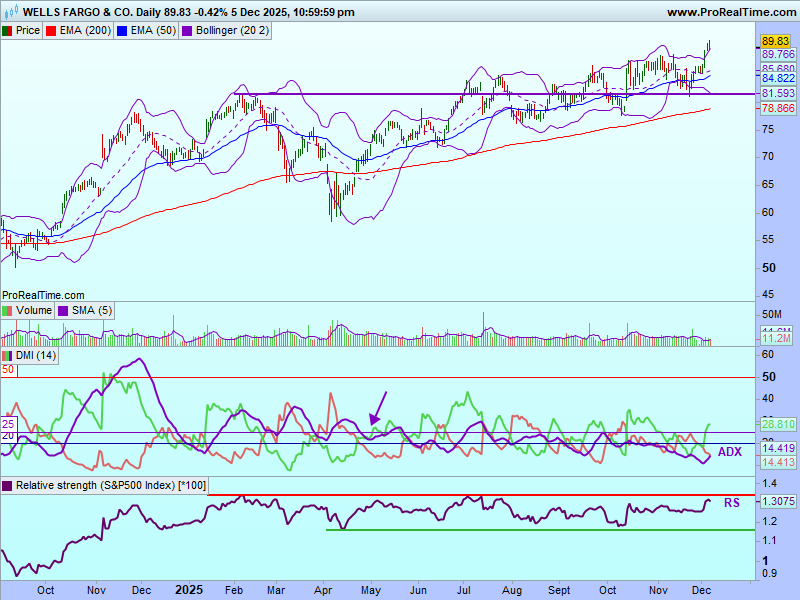Click the 81.593 purple horizontal line label
The height and width of the screenshot is (600, 800).
778,94
